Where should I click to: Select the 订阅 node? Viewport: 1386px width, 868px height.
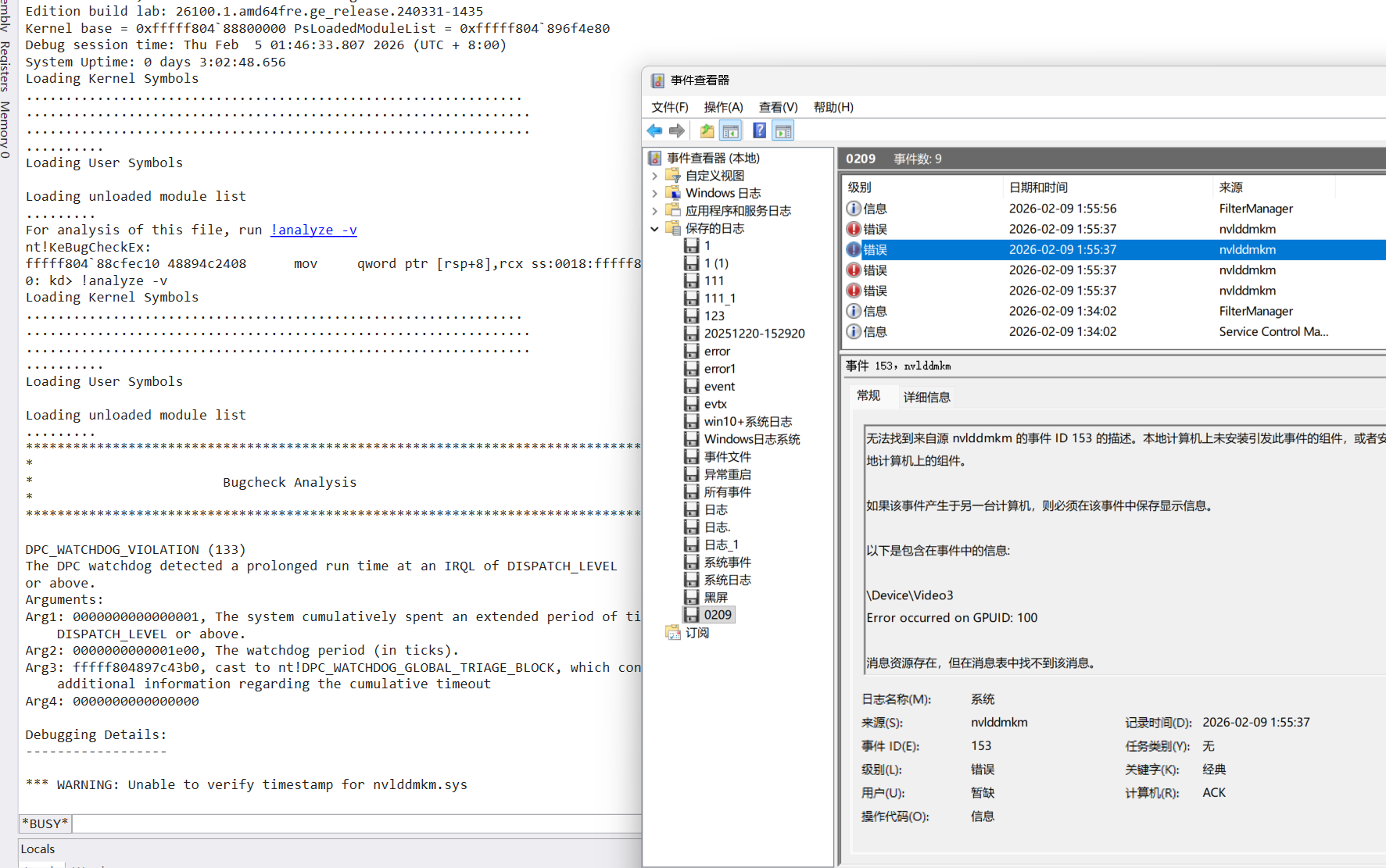(x=697, y=632)
